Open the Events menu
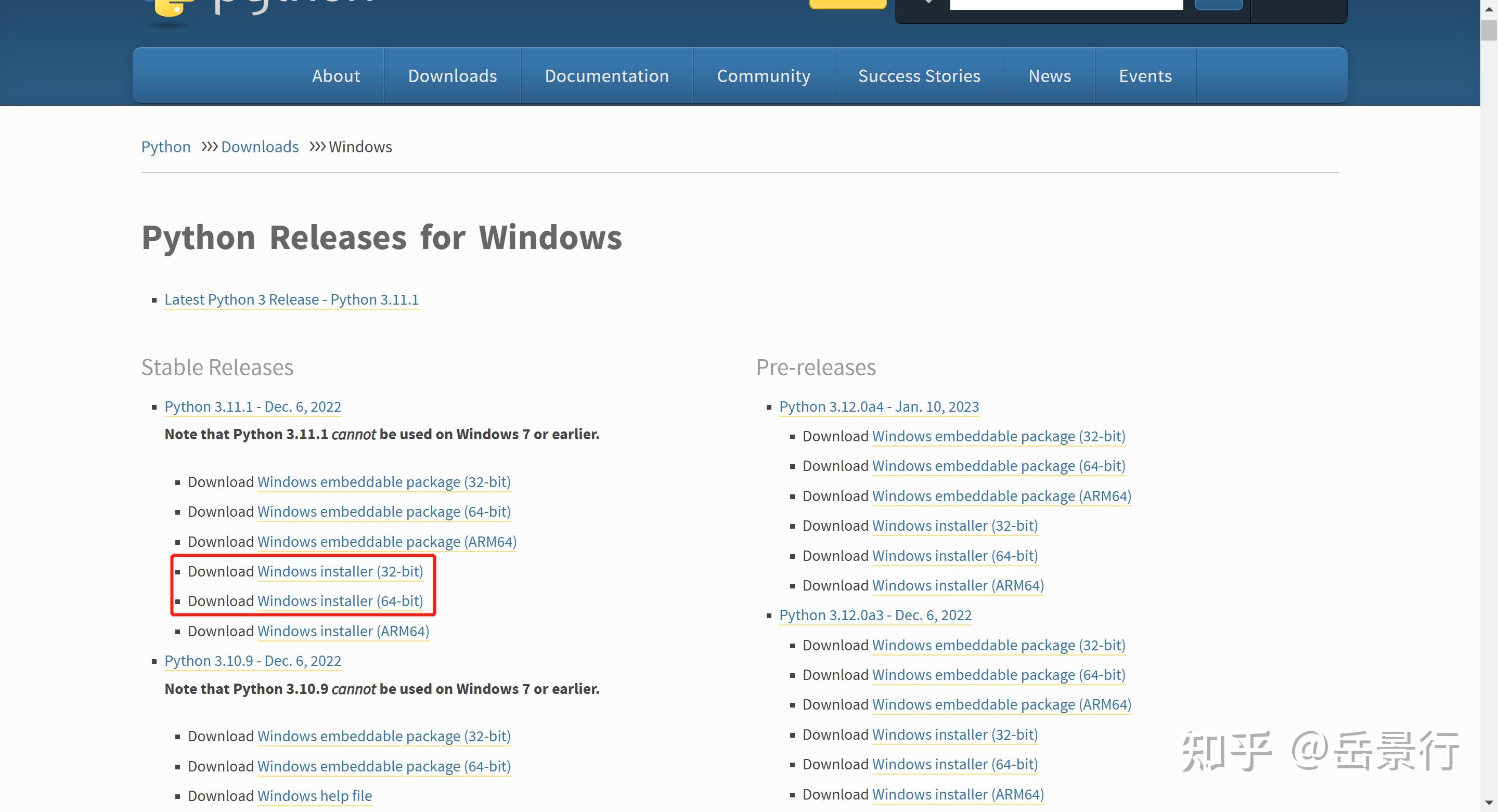This screenshot has width=1498, height=812. tap(1144, 75)
